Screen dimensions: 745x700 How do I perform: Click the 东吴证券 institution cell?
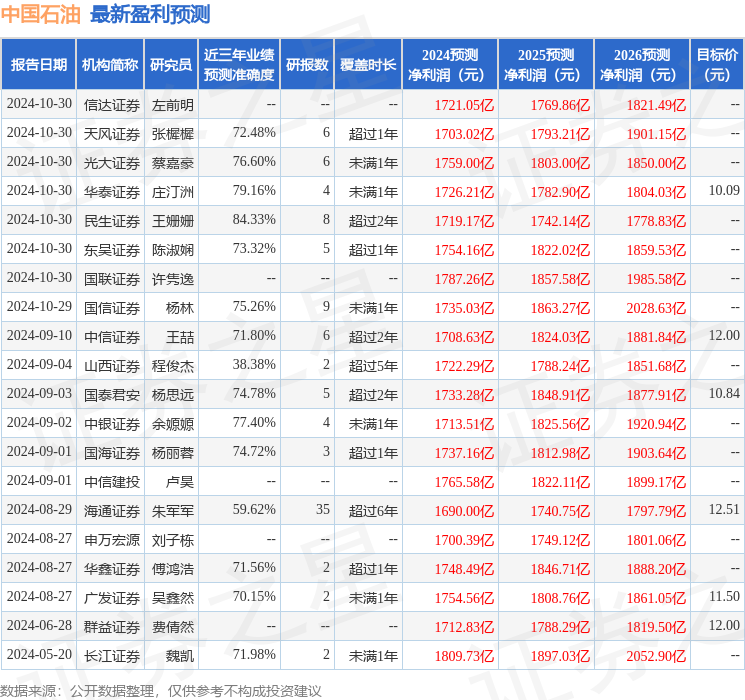[x=112, y=250]
